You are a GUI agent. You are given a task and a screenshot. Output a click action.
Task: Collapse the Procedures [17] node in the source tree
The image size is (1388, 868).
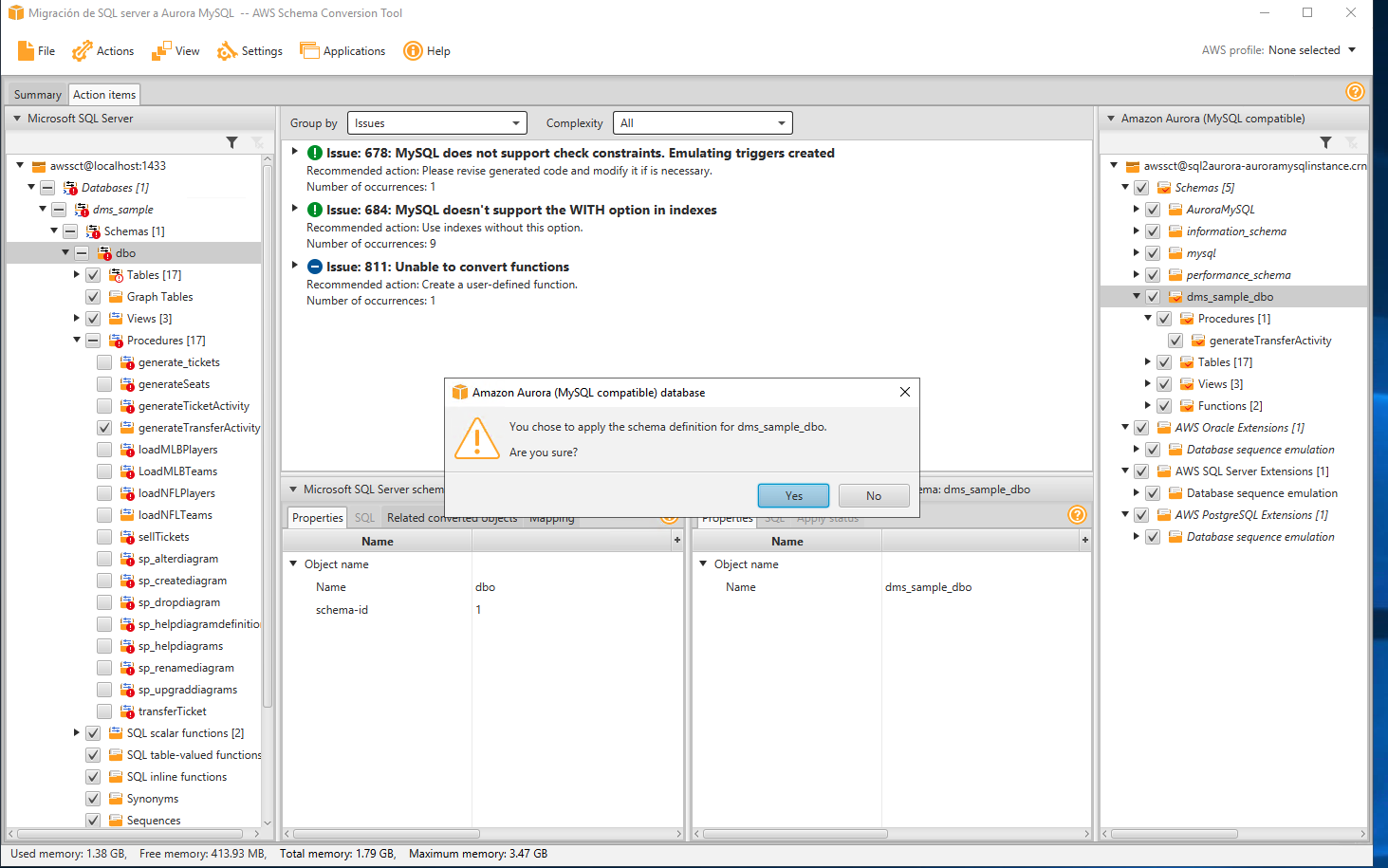point(77,341)
